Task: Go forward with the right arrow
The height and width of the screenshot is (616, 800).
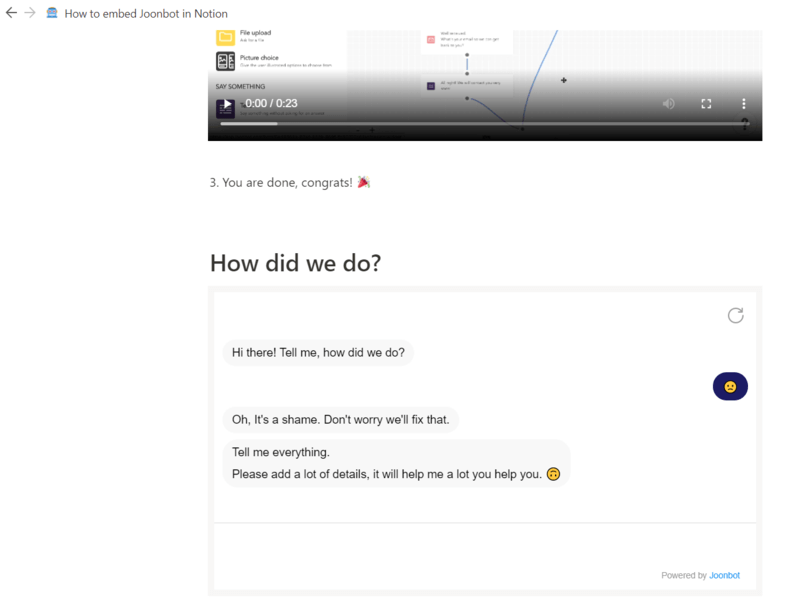Action: point(30,13)
